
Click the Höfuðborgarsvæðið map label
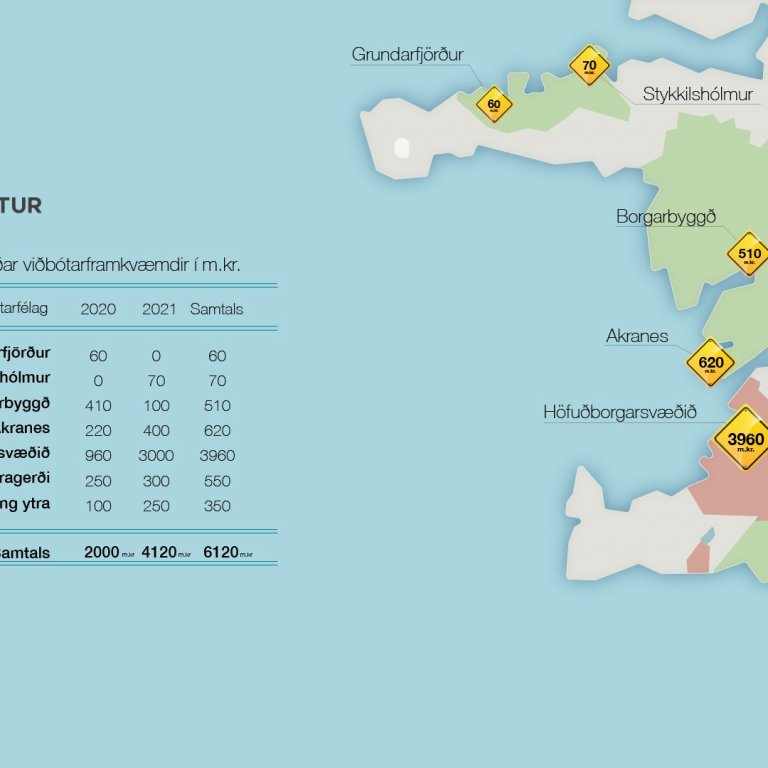pos(620,412)
